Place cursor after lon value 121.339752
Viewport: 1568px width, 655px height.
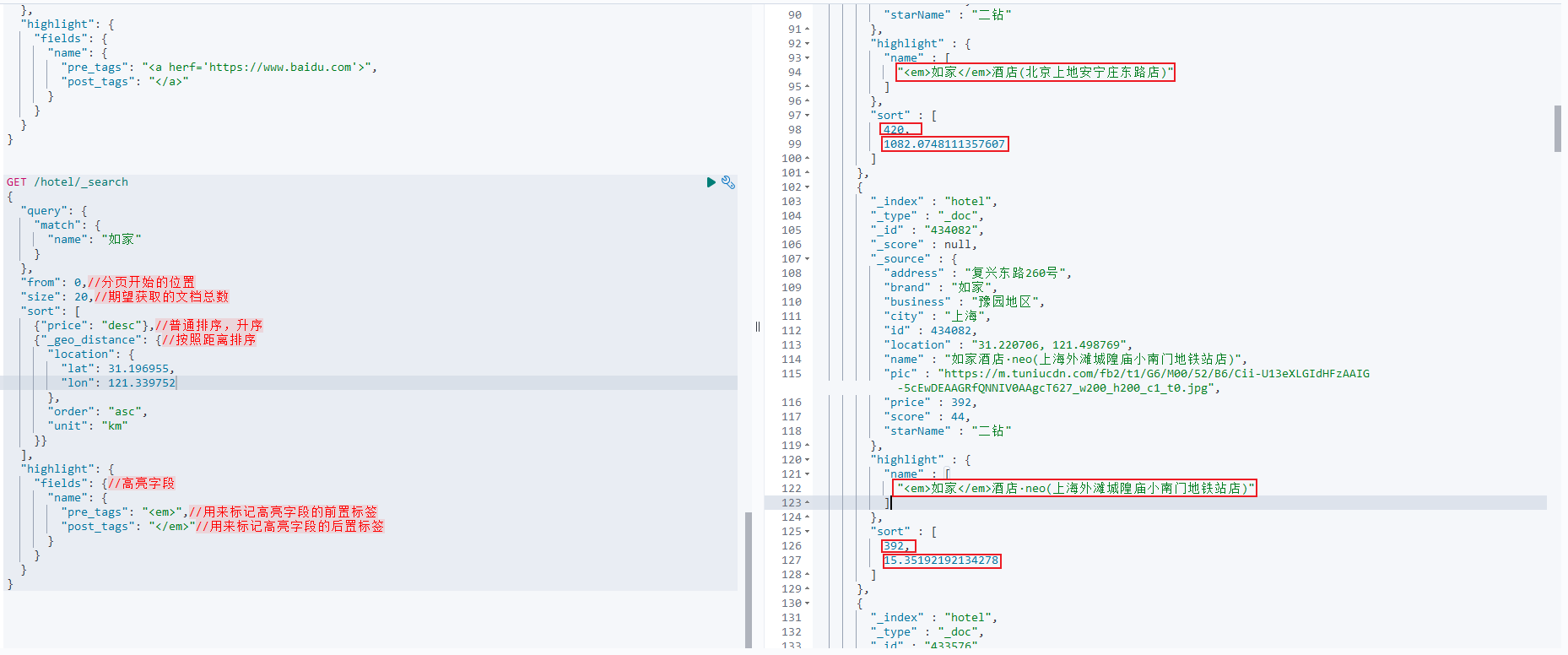(176, 383)
